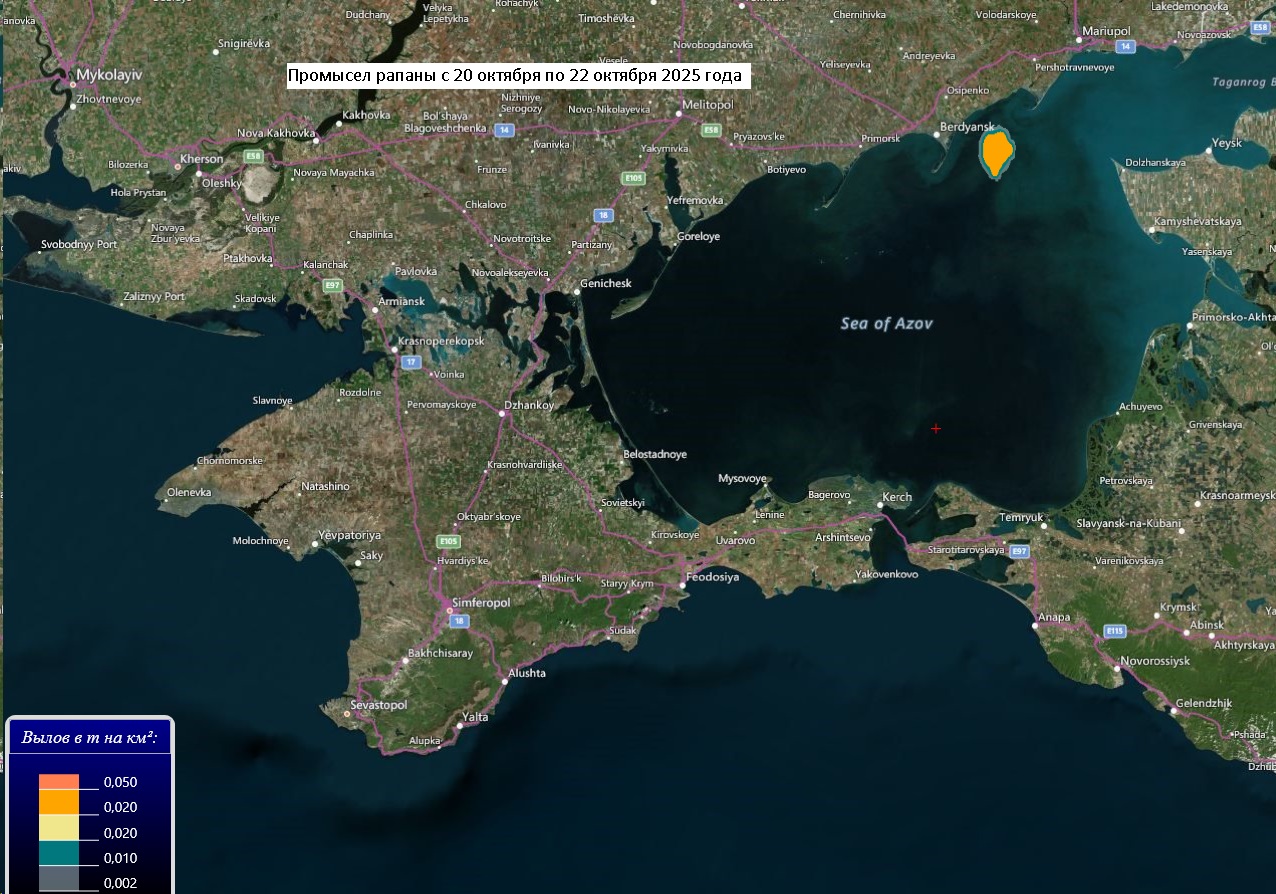Click the Sea of Azov label

[887, 323]
